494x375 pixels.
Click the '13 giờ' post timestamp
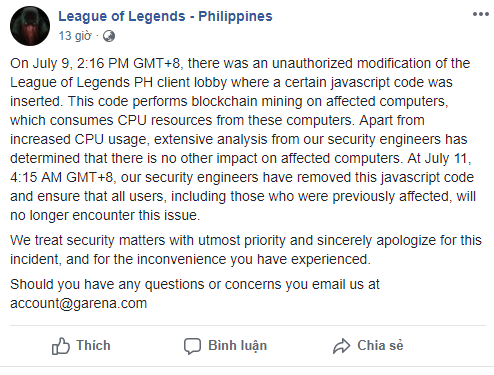click(x=75, y=36)
